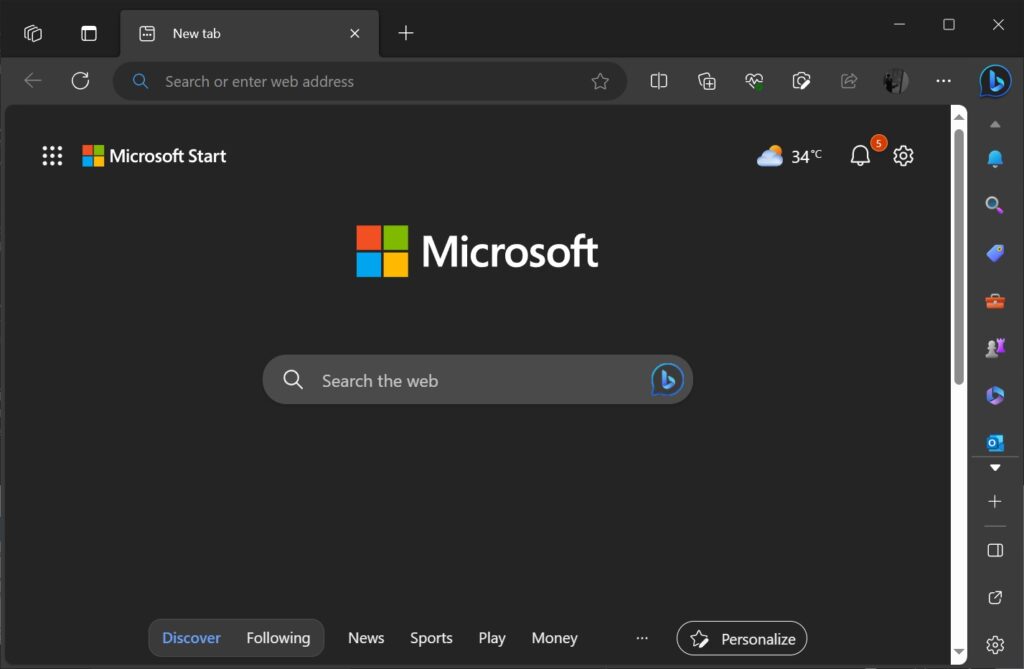Screen dimensions: 1024x669
Task: Open the apps launcher grid
Action: [x=52, y=155]
